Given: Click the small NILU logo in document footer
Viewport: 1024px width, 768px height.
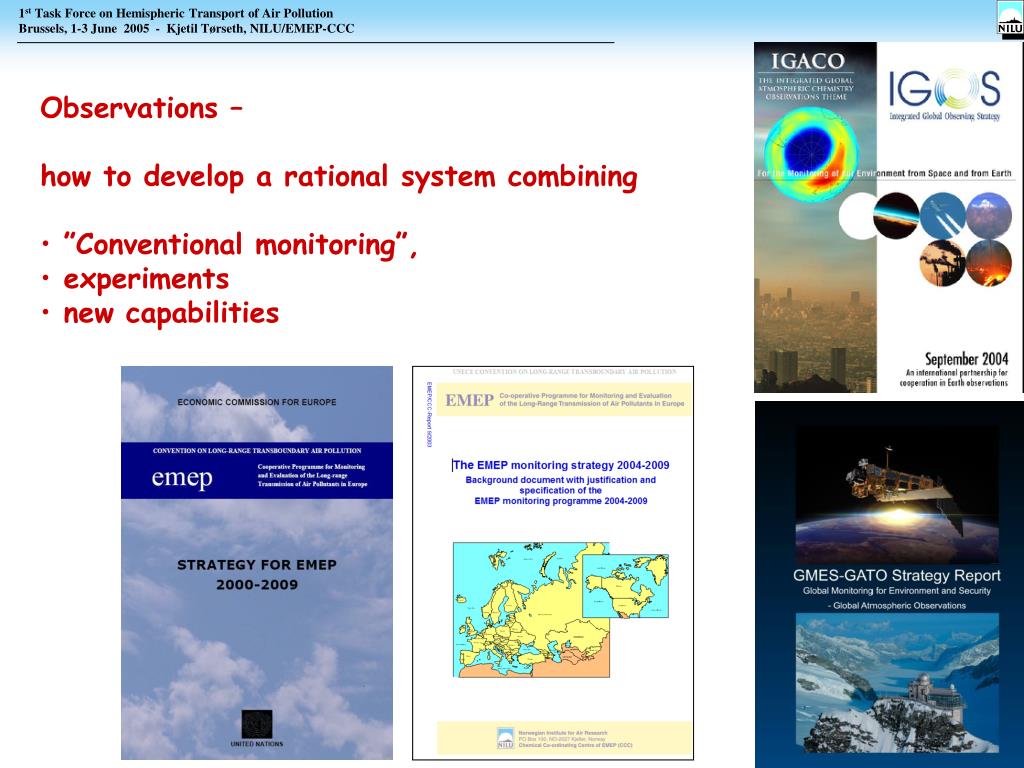Looking at the screenshot, I should [x=505, y=738].
